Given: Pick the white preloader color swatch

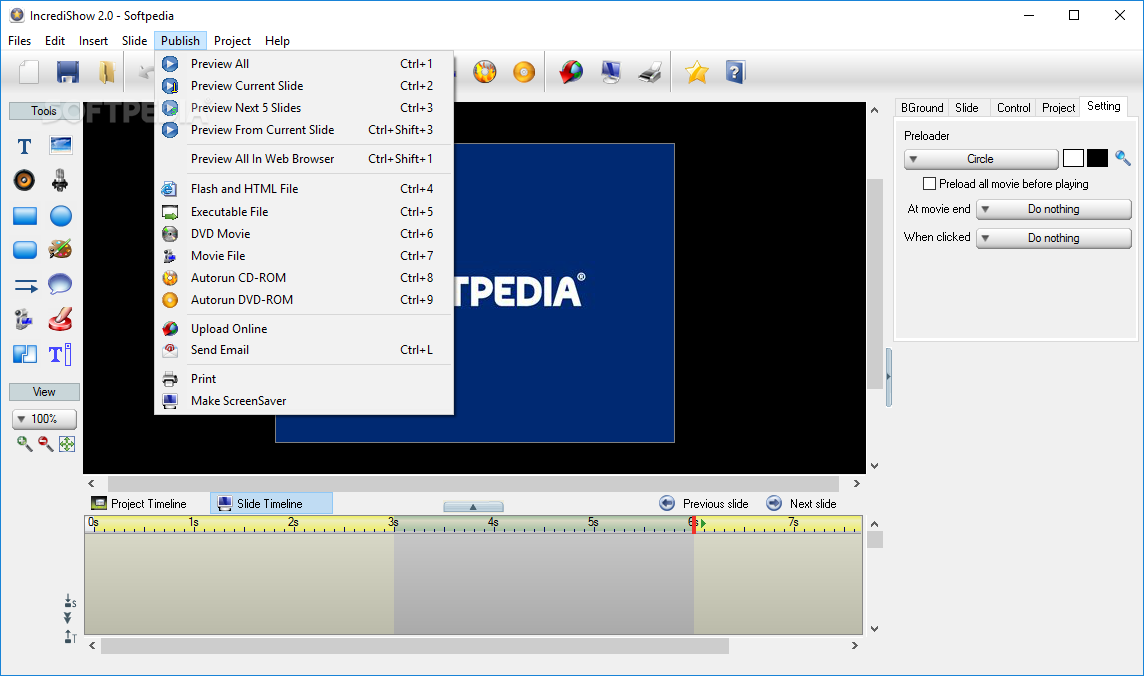Looking at the screenshot, I should (1073, 158).
